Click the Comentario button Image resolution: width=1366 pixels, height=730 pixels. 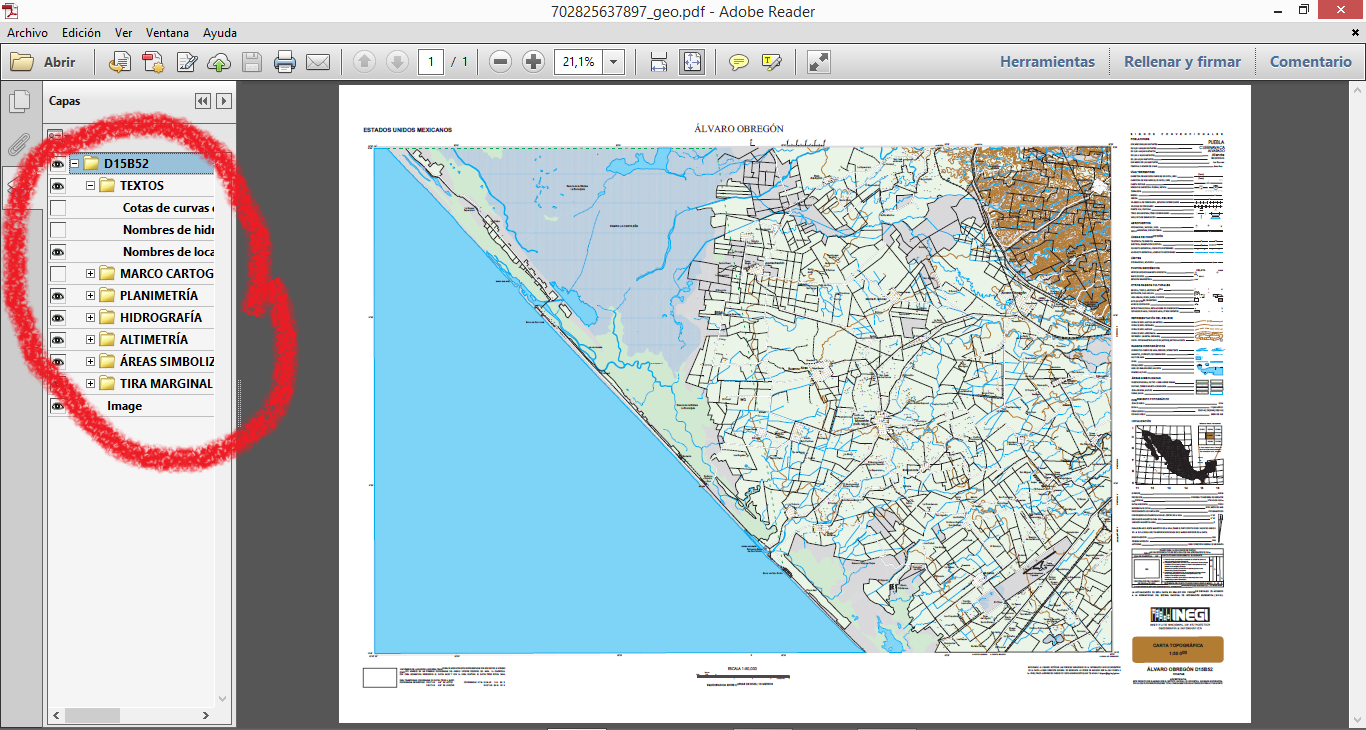[1310, 62]
